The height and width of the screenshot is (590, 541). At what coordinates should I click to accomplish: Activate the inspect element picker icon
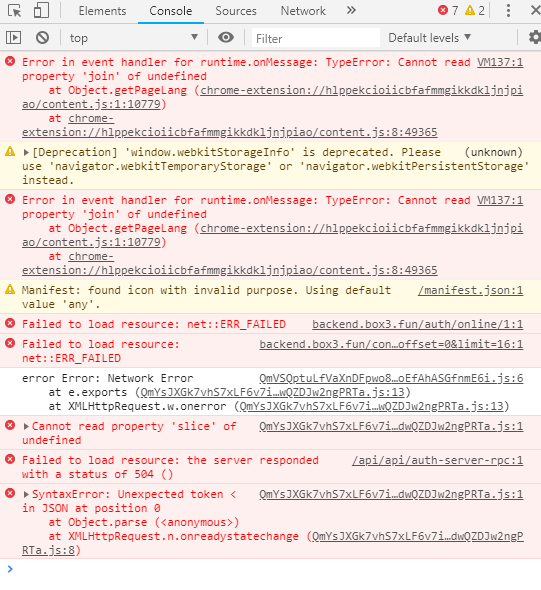15,11
